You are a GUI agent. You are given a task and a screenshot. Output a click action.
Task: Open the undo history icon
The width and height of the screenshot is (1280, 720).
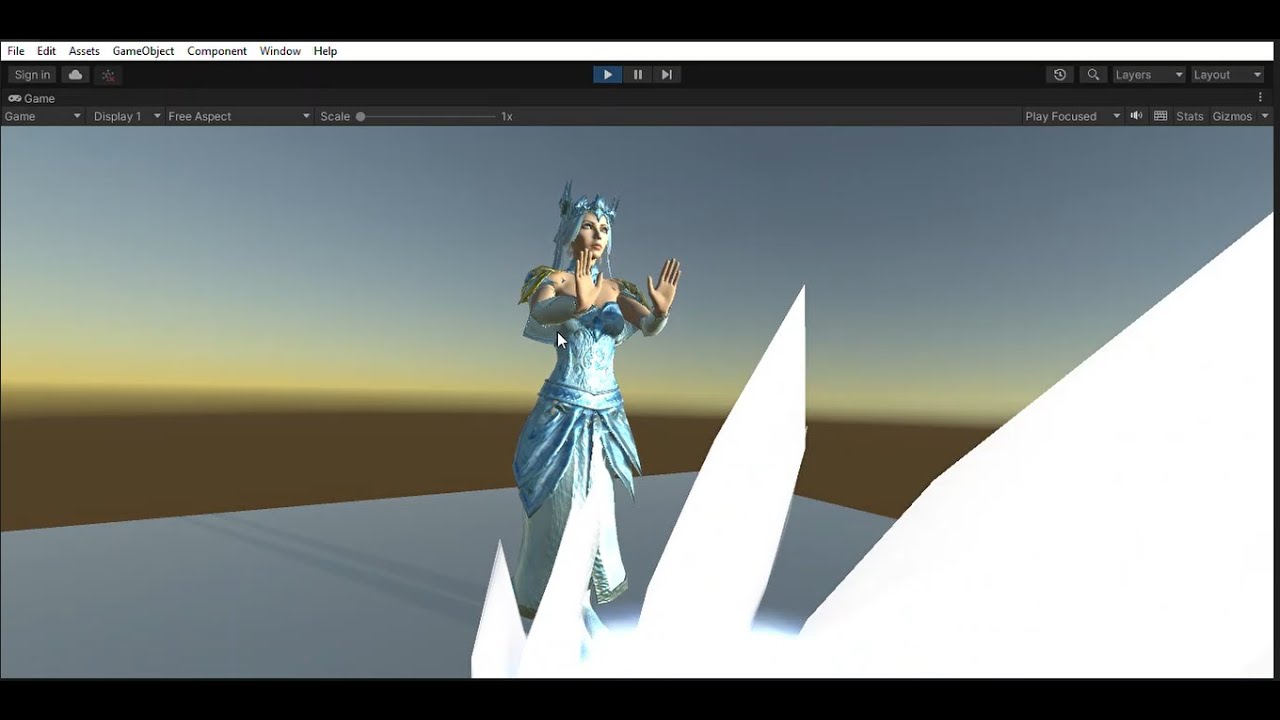click(1060, 75)
